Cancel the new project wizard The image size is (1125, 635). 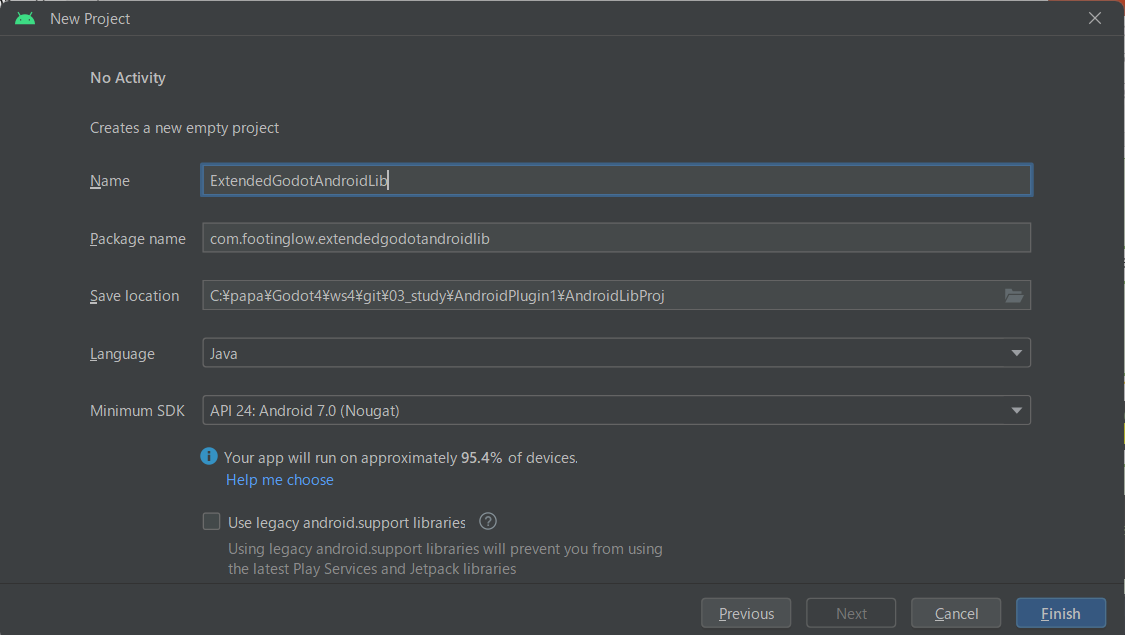point(956,613)
